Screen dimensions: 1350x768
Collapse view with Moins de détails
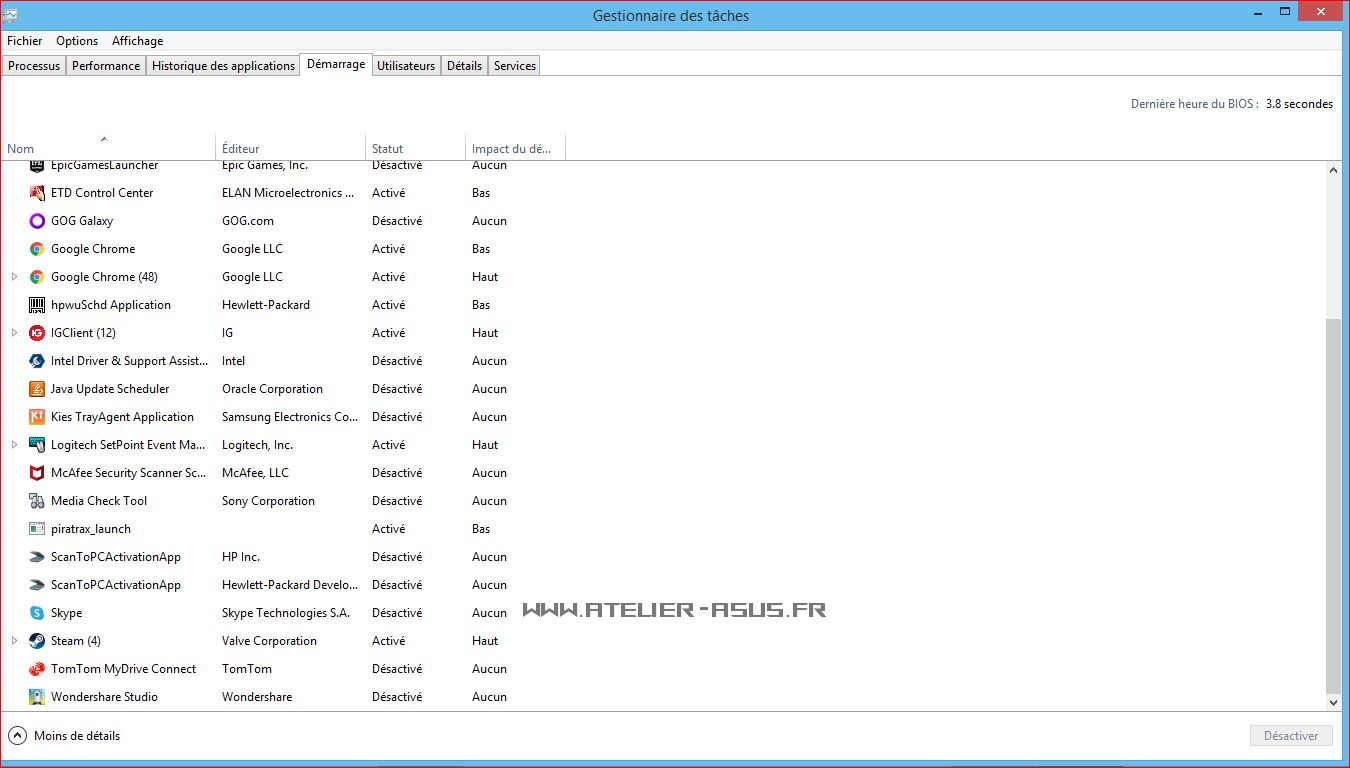coord(65,736)
